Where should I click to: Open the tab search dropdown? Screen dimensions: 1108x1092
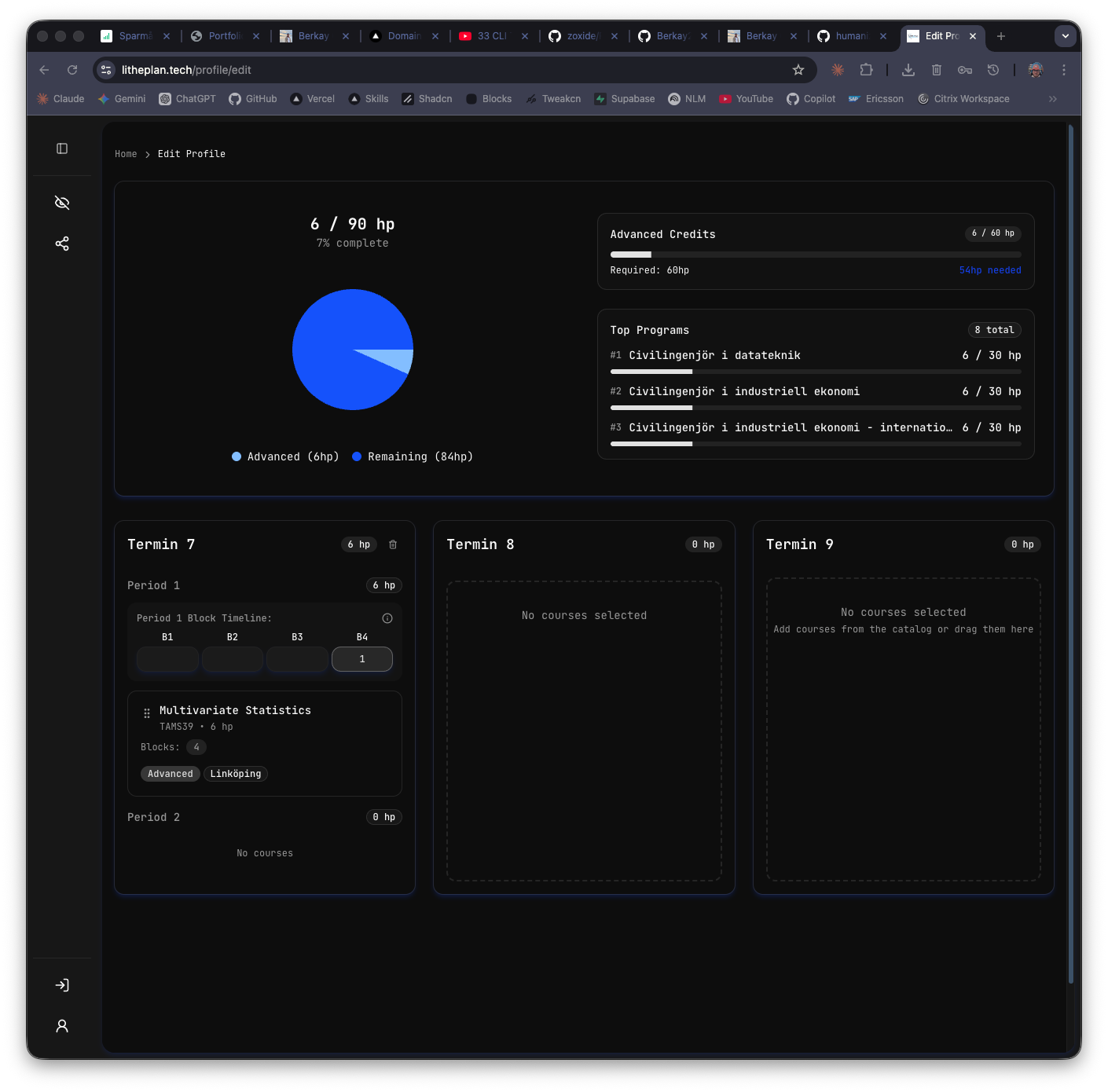[1066, 36]
